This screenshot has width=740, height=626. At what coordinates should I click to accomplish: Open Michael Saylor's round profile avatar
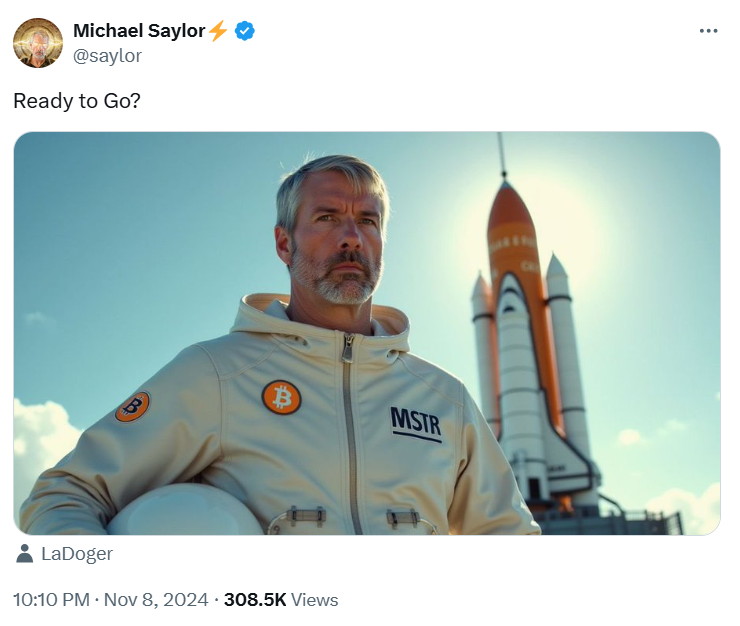coord(38,43)
